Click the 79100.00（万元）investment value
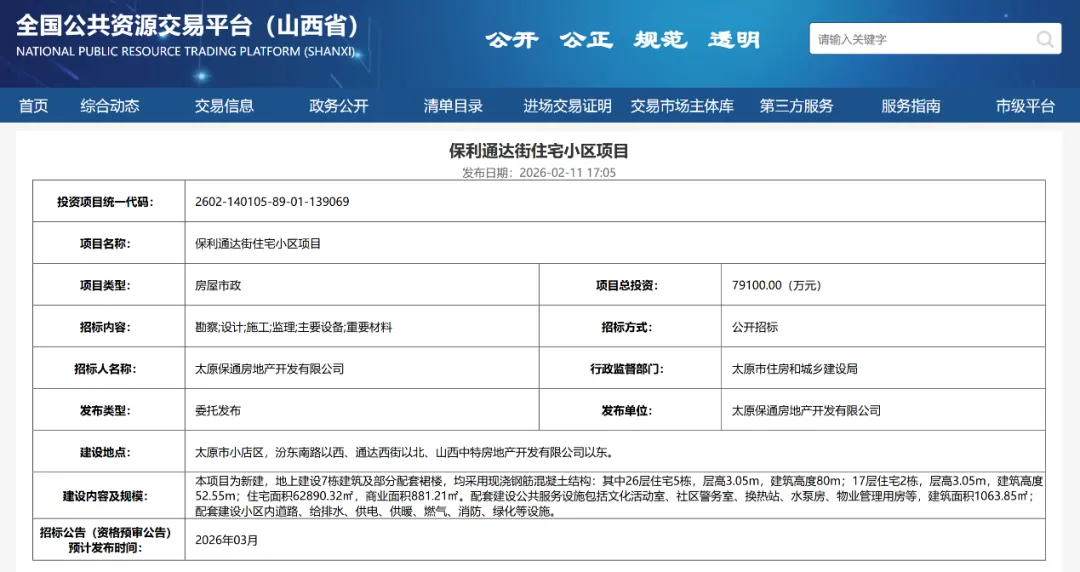The height and width of the screenshot is (572, 1080). tap(776, 285)
